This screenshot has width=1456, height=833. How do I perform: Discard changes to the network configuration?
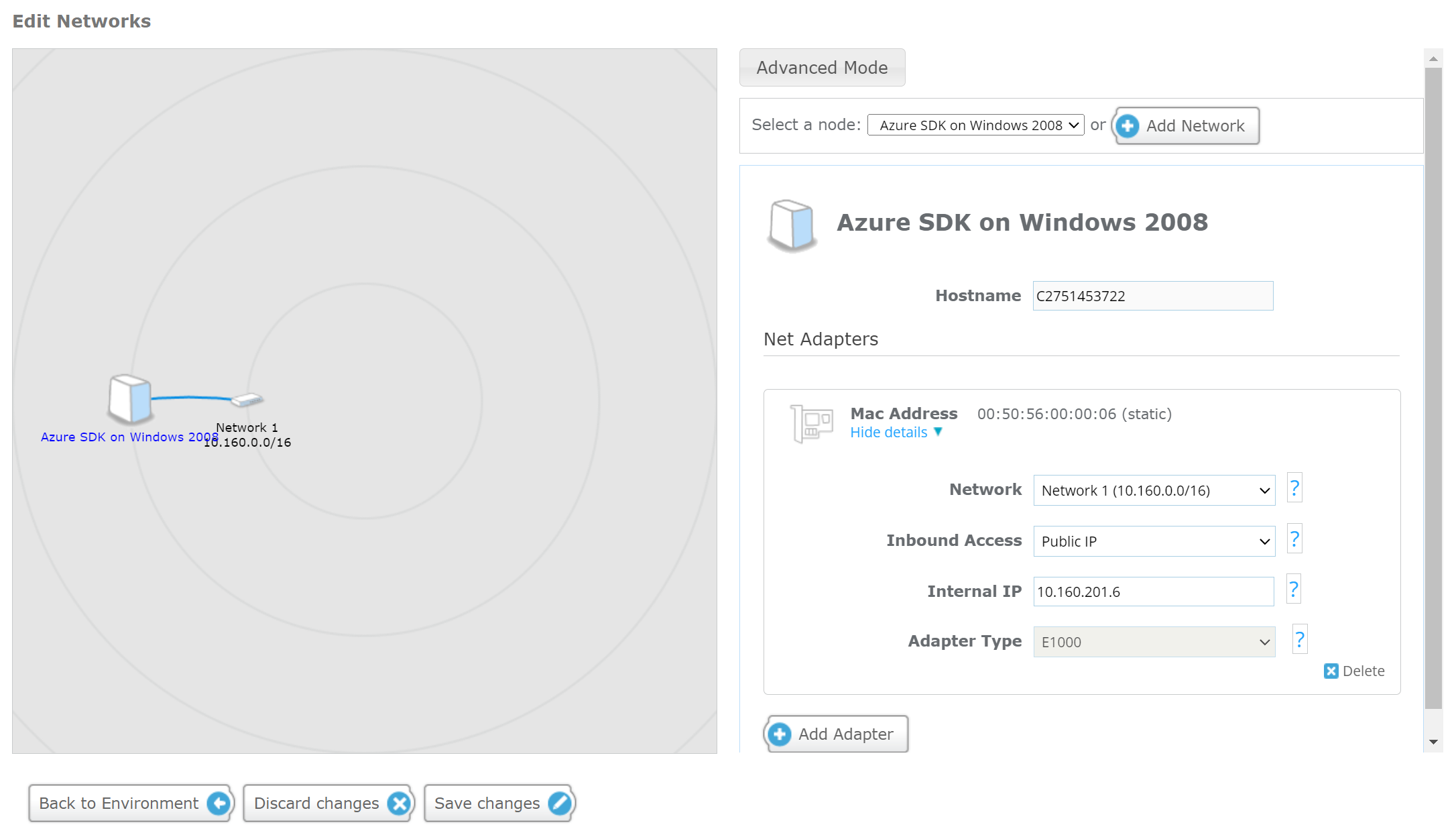click(328, 803)
